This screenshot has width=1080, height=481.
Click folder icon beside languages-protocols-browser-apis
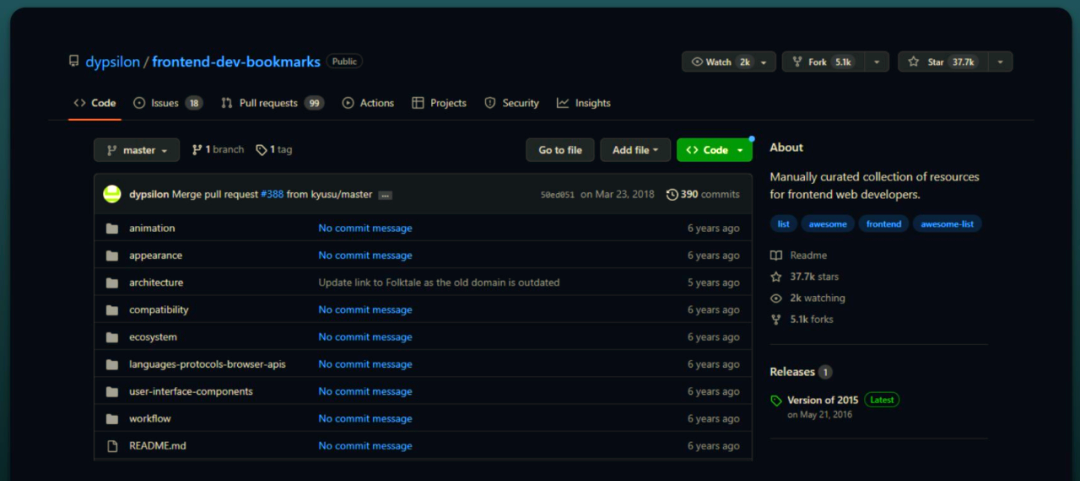click(x=112, y=365)
